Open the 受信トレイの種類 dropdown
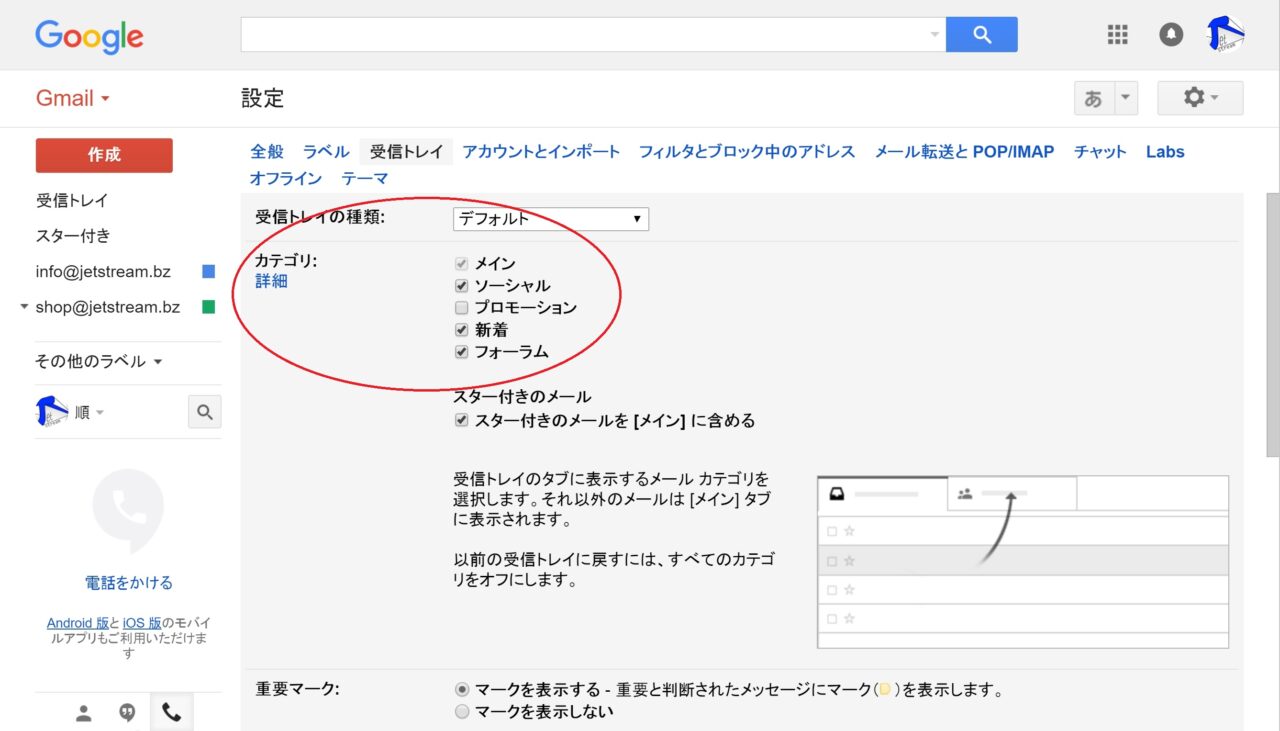This screenshot has width=1280, height=731. pyautogui.click(x=550, y=219)
